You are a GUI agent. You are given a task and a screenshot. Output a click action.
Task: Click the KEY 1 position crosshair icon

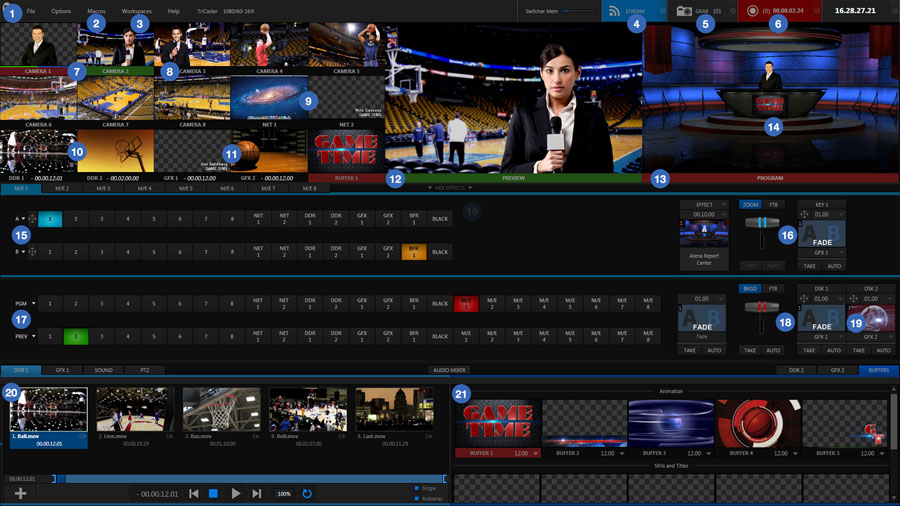804,214
